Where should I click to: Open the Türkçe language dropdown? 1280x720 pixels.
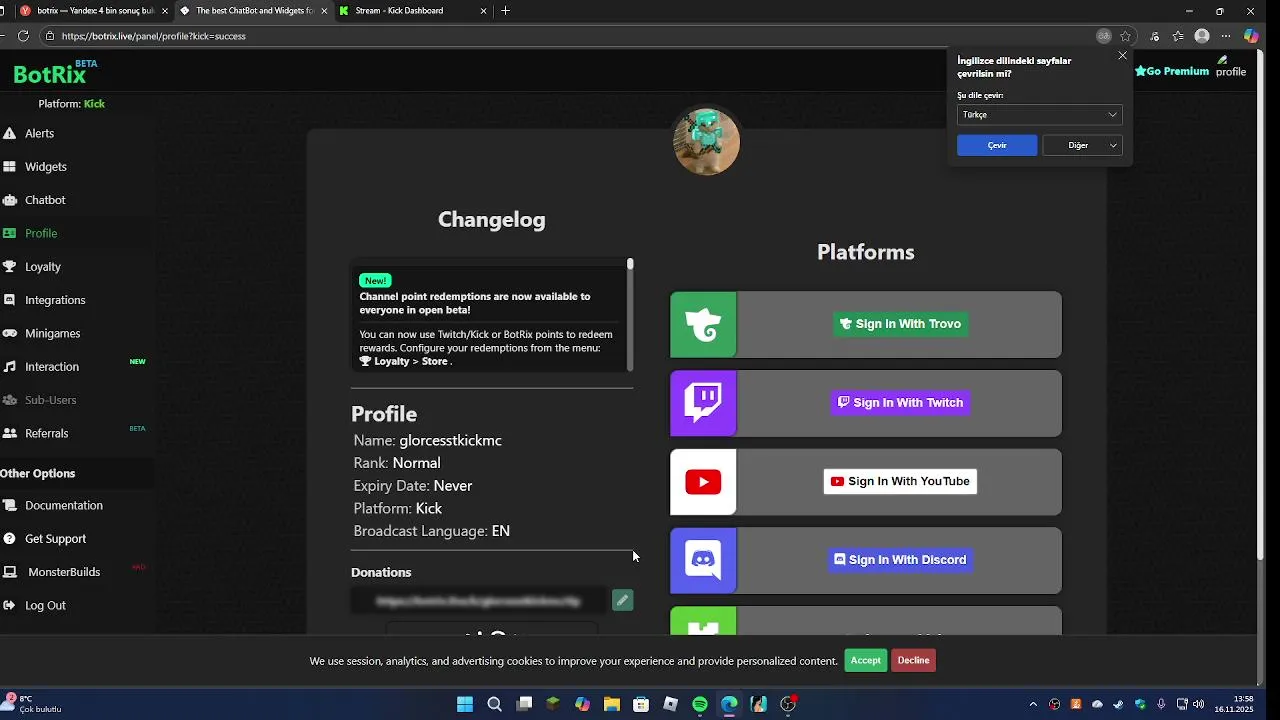pyautogui.click(x=1039, y=115)
